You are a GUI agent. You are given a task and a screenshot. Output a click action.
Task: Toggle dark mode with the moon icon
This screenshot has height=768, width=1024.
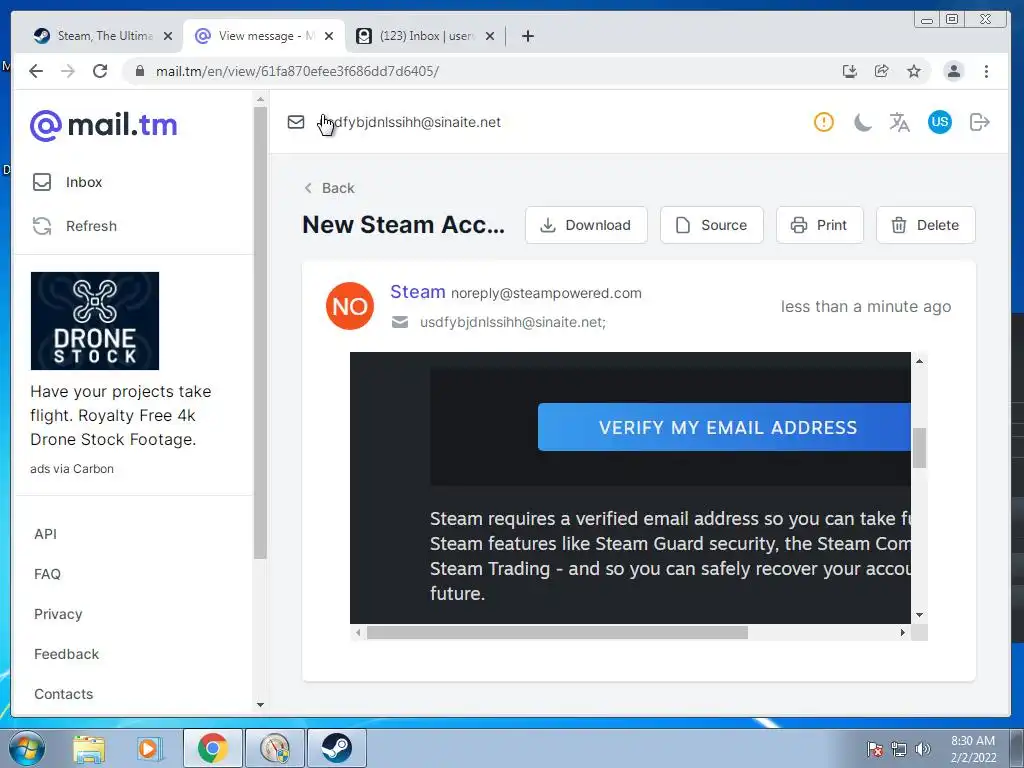862,122
